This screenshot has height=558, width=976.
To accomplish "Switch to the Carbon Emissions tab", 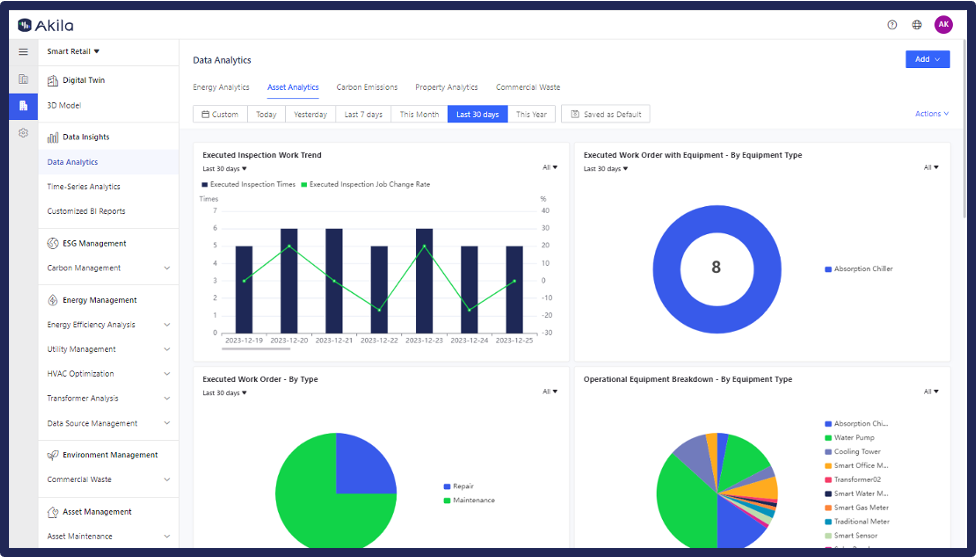I will pos(367,87).
